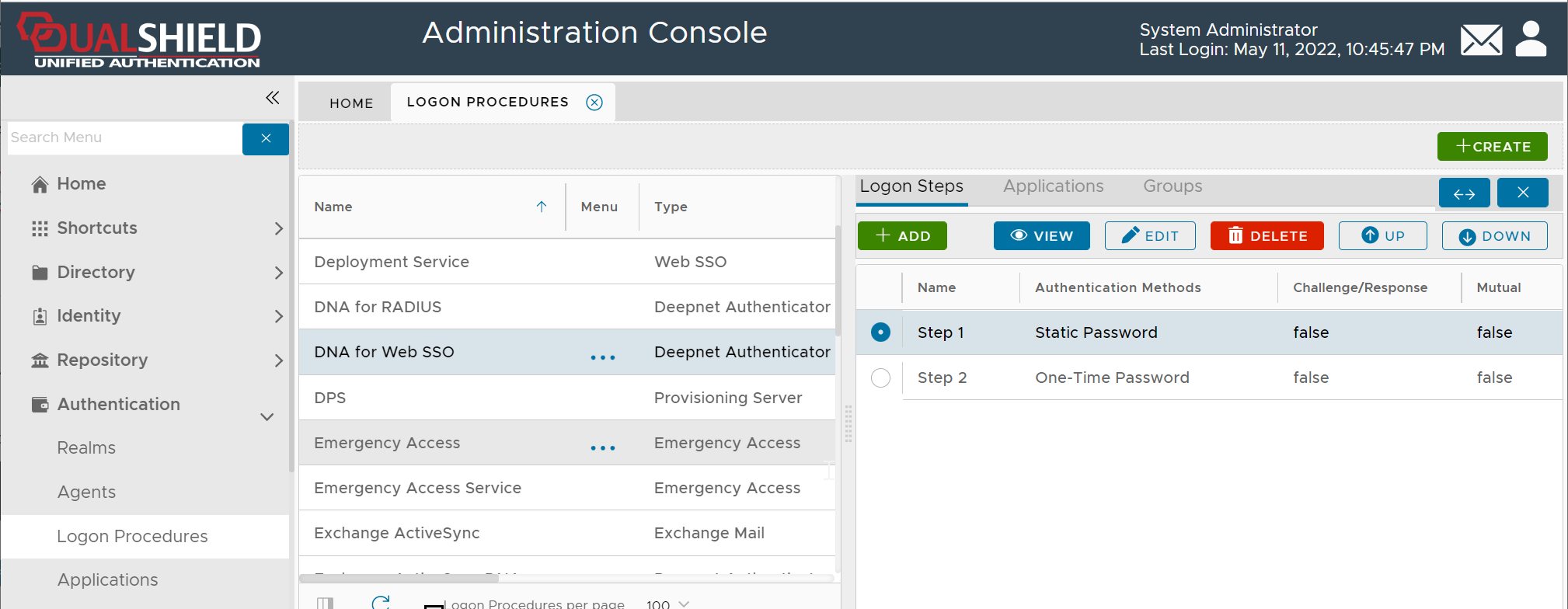Switch to the Applications tab
The width and height of the screenshot is (1568, 609).
[1053, 186]
